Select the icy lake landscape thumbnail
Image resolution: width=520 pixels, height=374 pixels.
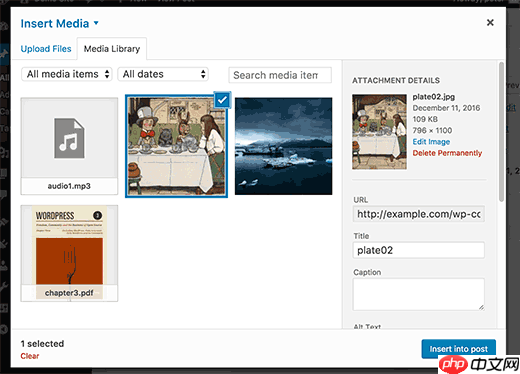tap(284, 146)
